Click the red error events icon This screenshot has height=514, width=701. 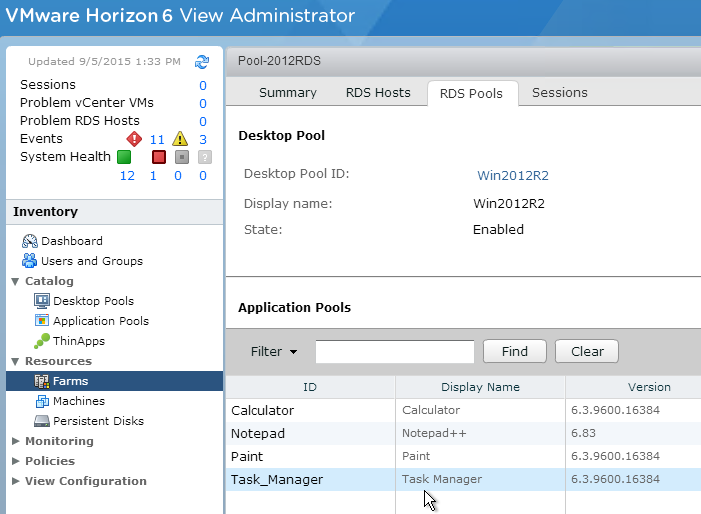click(134, 139)
